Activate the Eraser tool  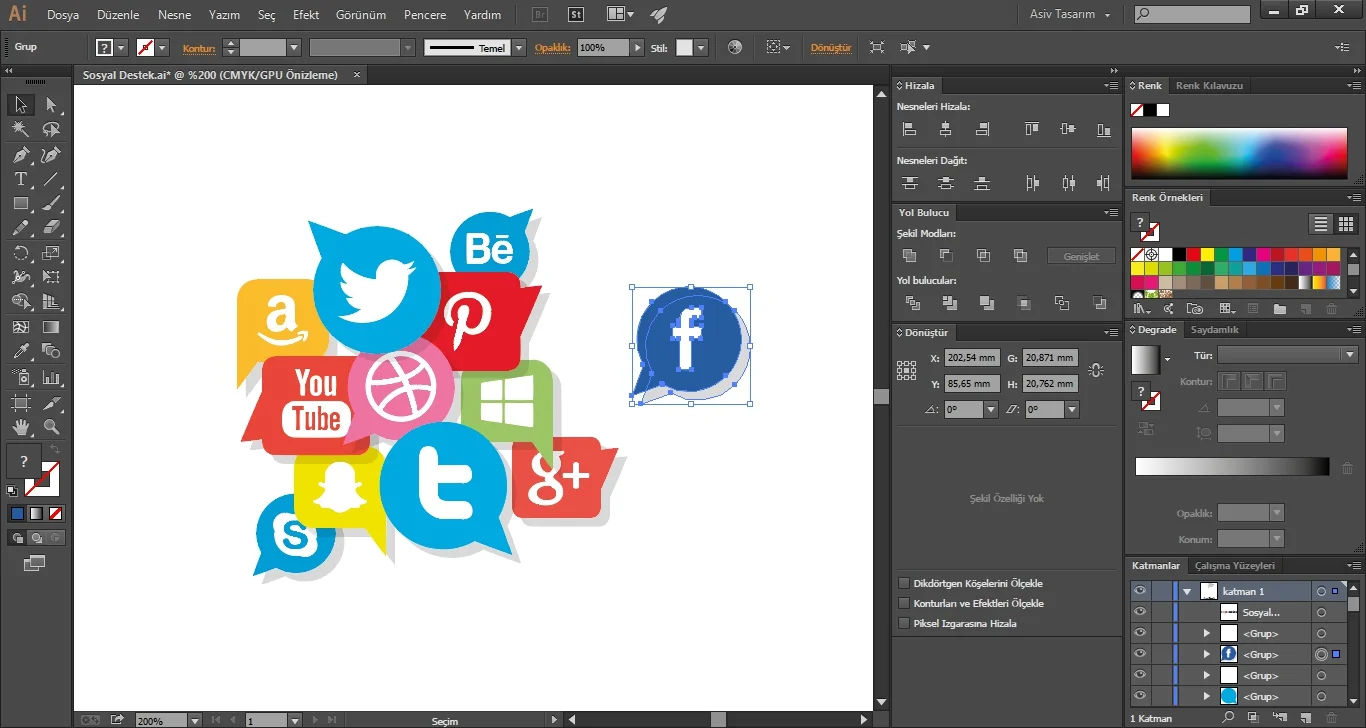[51, 228]
